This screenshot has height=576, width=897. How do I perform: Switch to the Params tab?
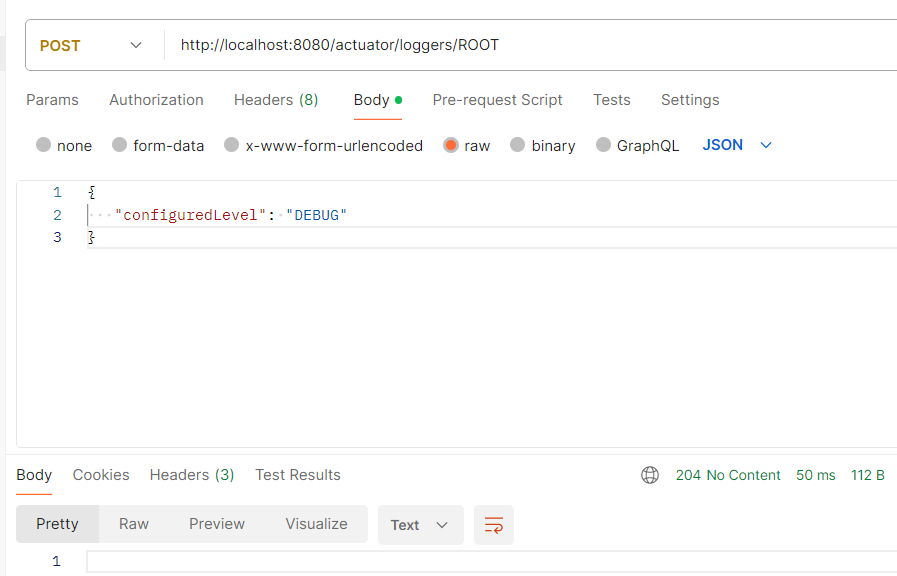pyautogui.click(x=53, y=100)
